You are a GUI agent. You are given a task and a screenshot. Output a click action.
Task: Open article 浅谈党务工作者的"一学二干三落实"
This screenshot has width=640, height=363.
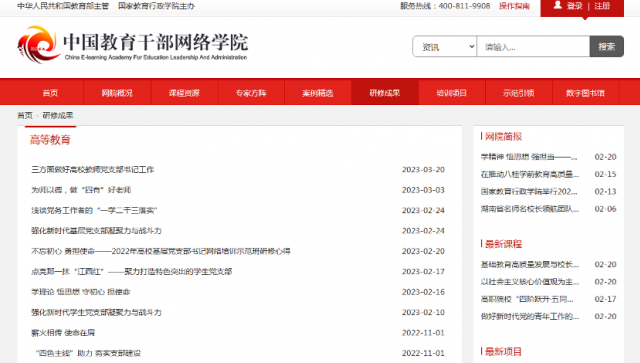point(94,210)
